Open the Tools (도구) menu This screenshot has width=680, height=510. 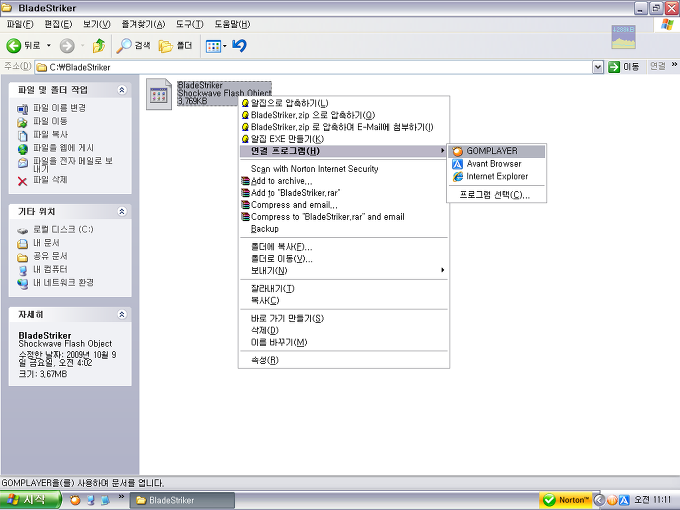190,24
